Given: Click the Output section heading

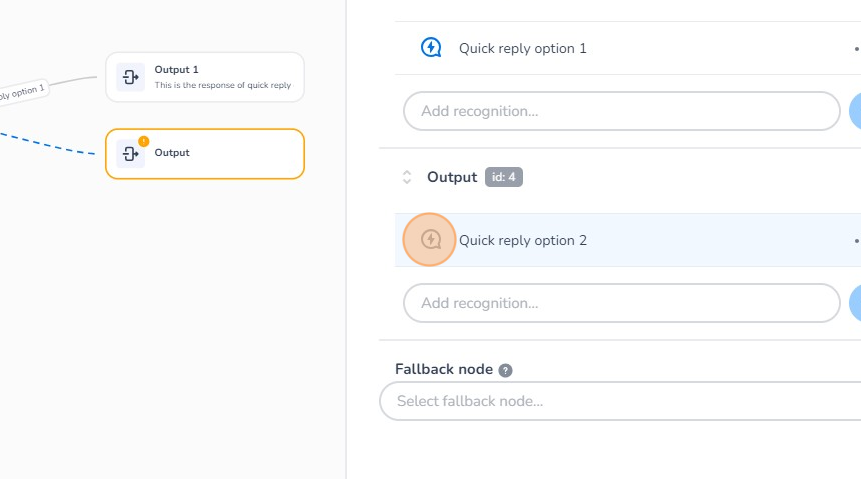Looking at the screenshot, I should tap(452, 177).
